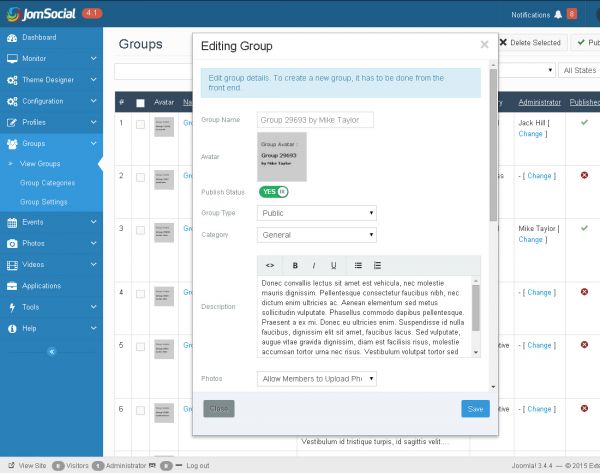The width and height of the screenshot is (600, 473).
Task: Open the Applications menu item
Action: click(51, 286)
